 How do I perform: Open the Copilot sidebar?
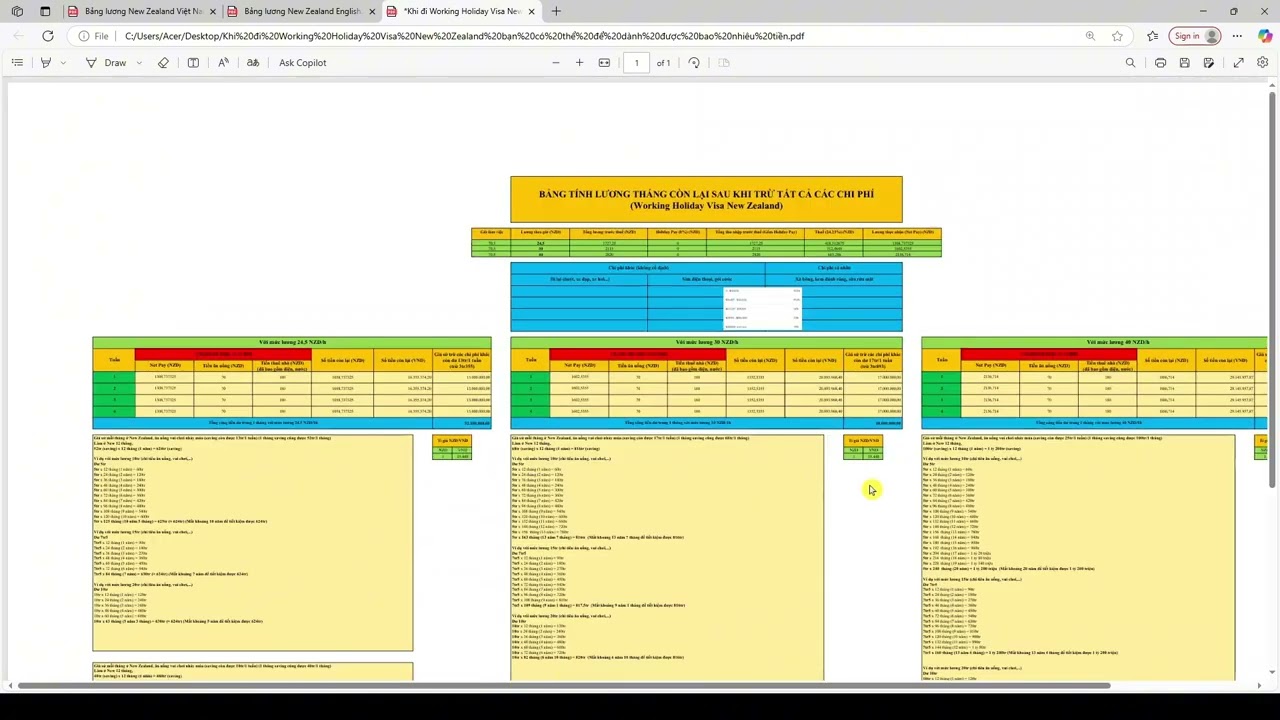[x=1264, y=36]
